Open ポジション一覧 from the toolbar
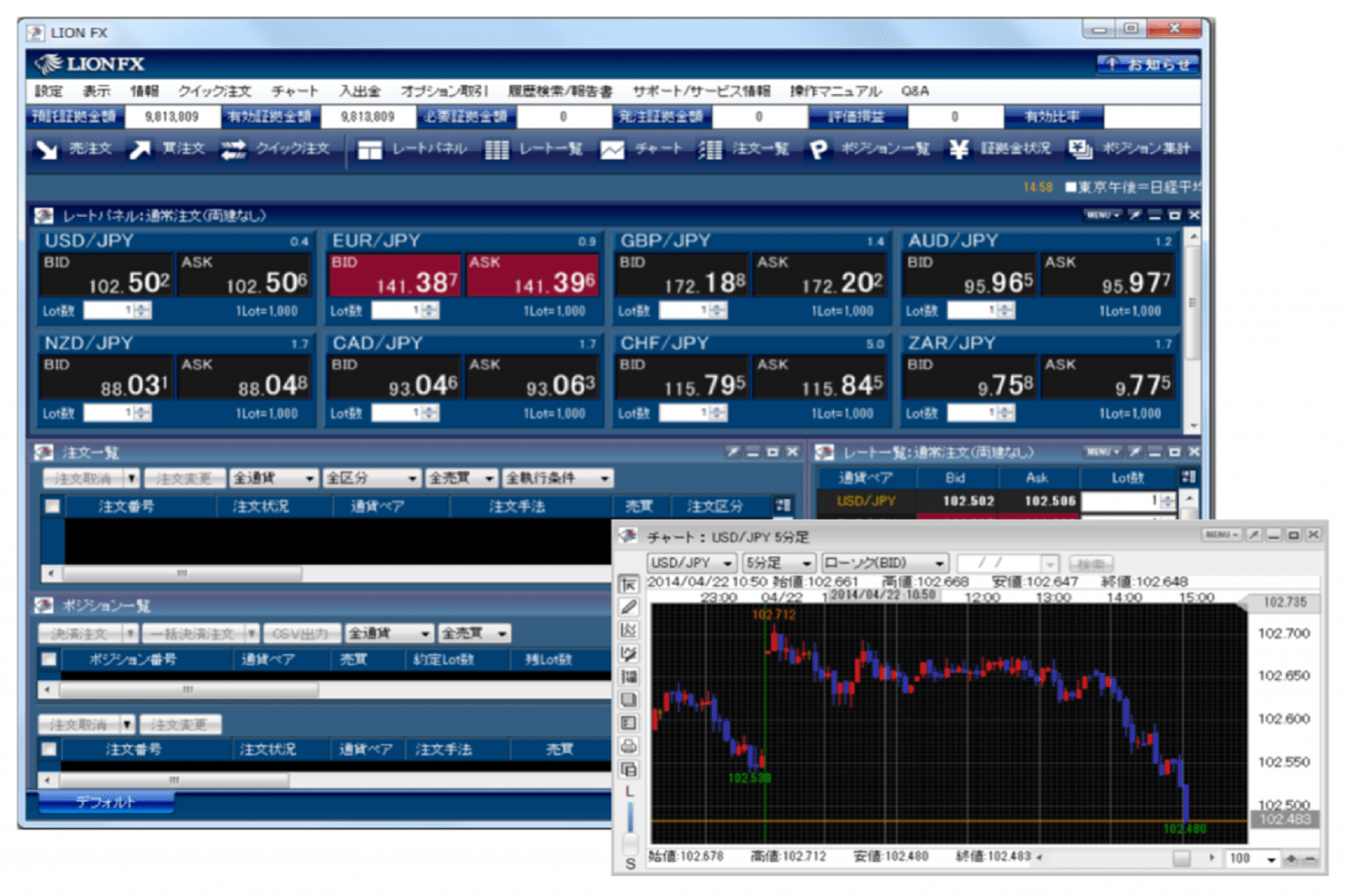This screenshot has width=1345, height=896. coord(869,149)
